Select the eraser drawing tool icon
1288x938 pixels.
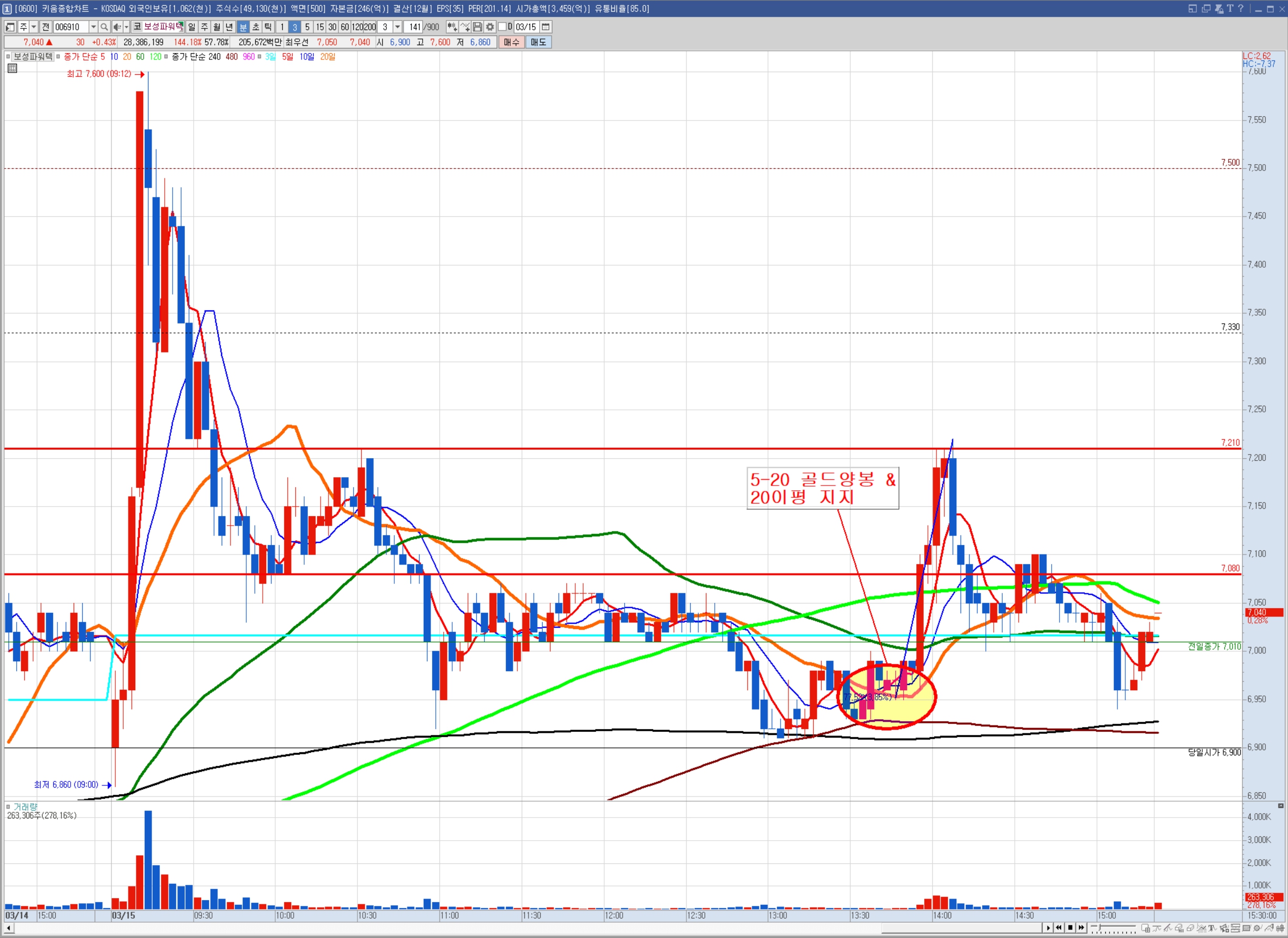[1190, 929]
